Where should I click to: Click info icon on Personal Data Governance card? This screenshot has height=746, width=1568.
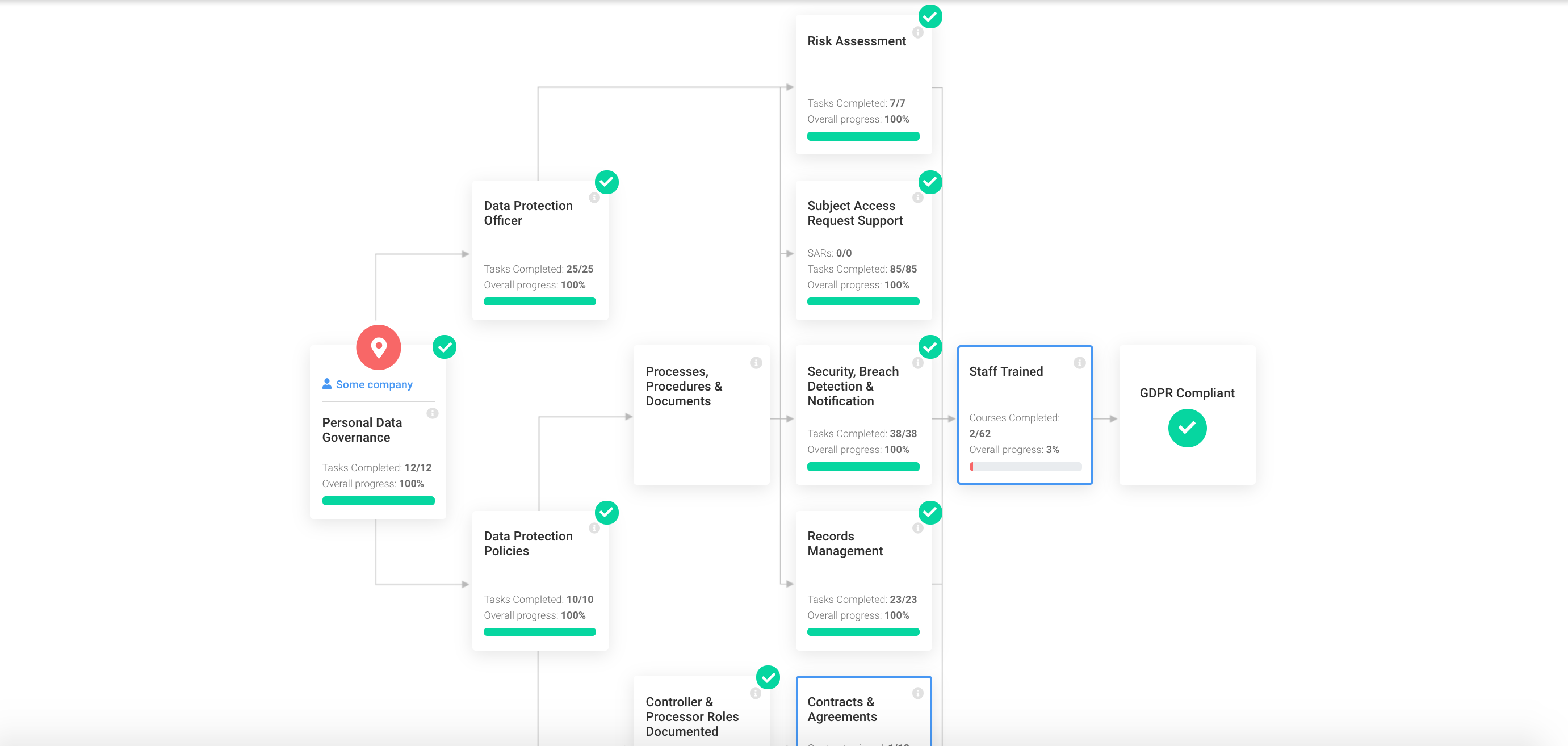[x=432, y=414]
